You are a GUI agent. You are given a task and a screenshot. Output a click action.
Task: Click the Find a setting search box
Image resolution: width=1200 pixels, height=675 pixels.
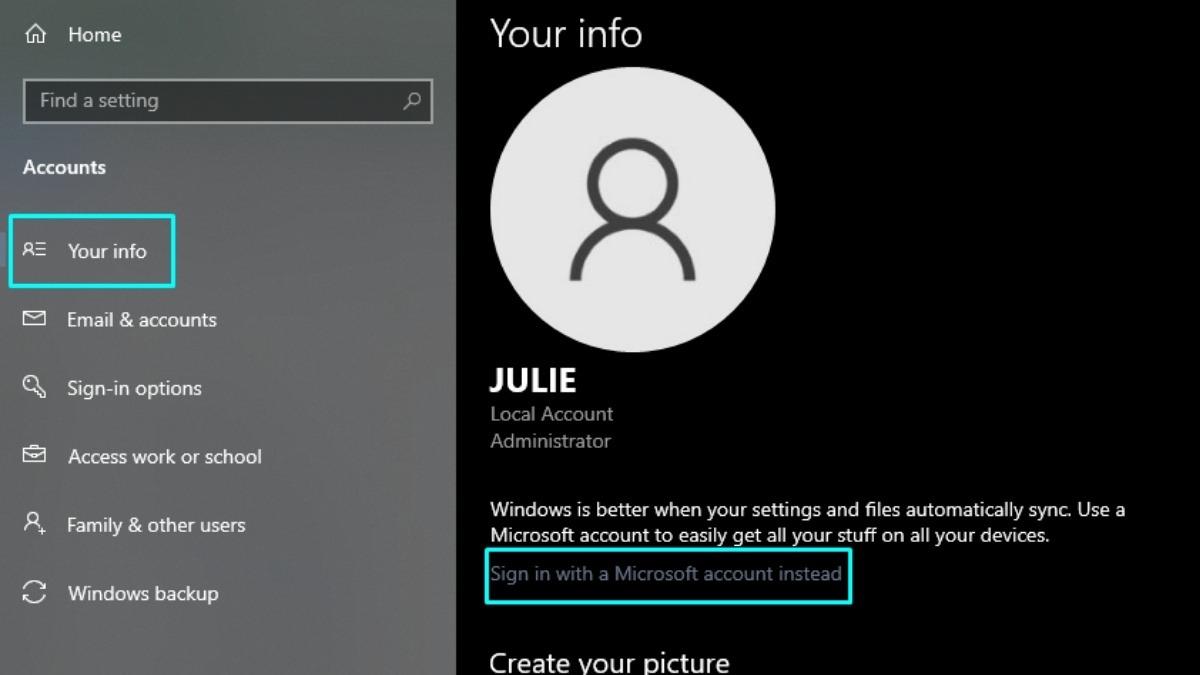pyautogui.click(x=228, y=101)
